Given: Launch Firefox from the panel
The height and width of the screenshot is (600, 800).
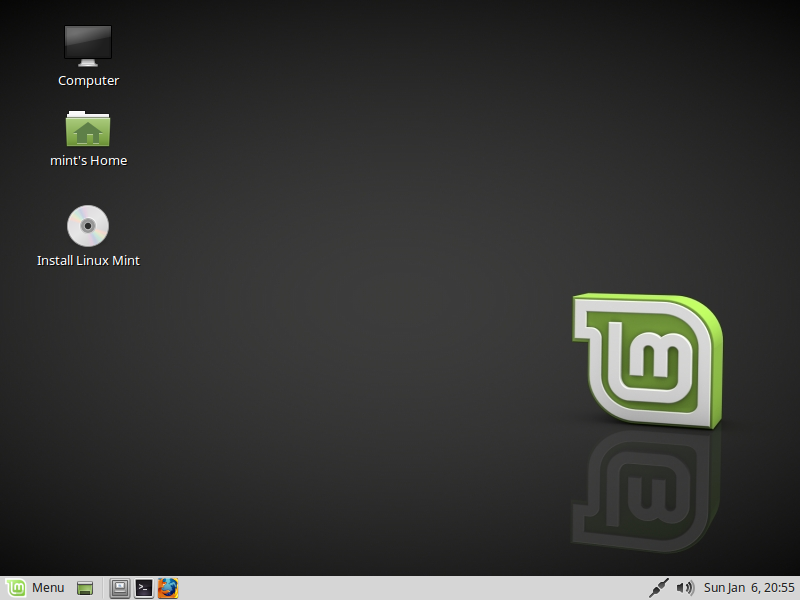Looking at the screenshot, I should pos(167,588).
